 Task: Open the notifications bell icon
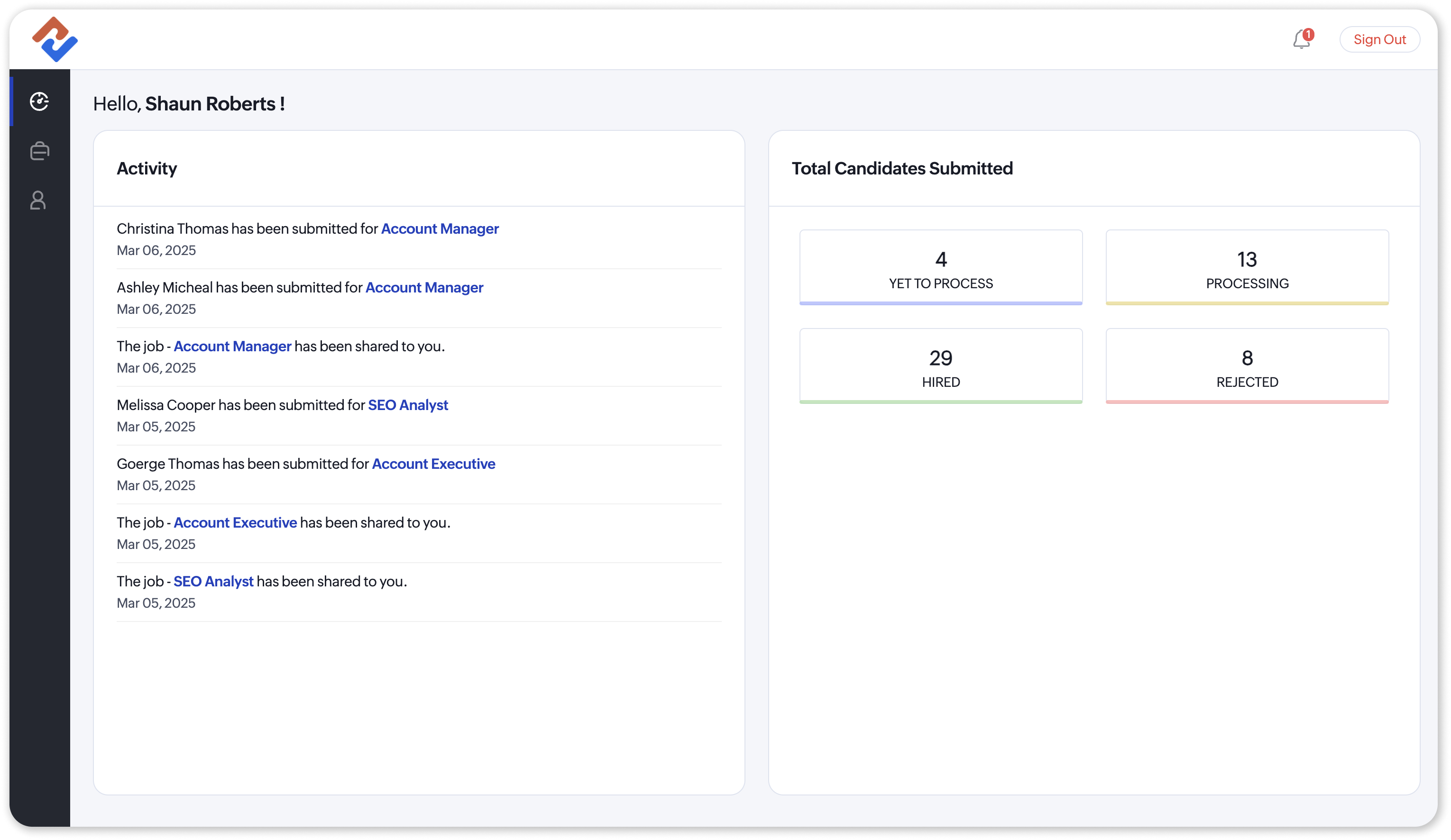pos(1300,40)
